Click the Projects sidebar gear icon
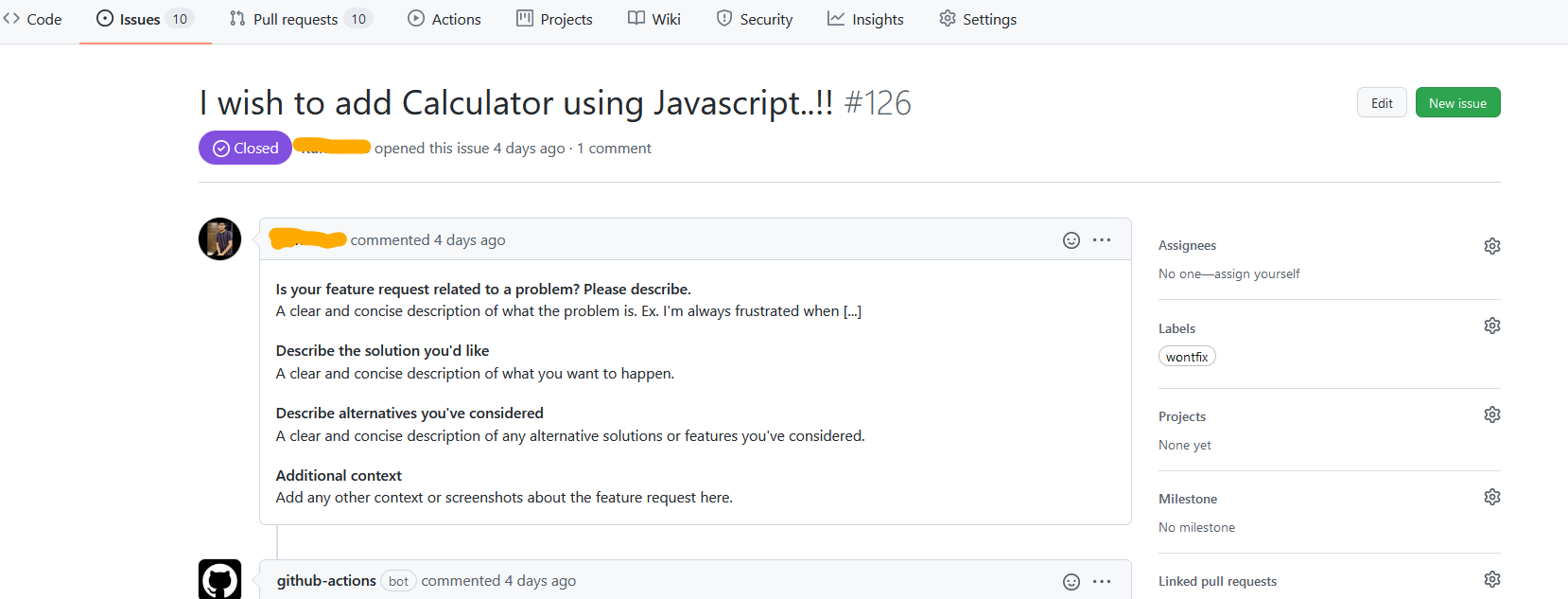This screenshot has width=1568, height=599. pyautogui.click(x=1492, y=414)
